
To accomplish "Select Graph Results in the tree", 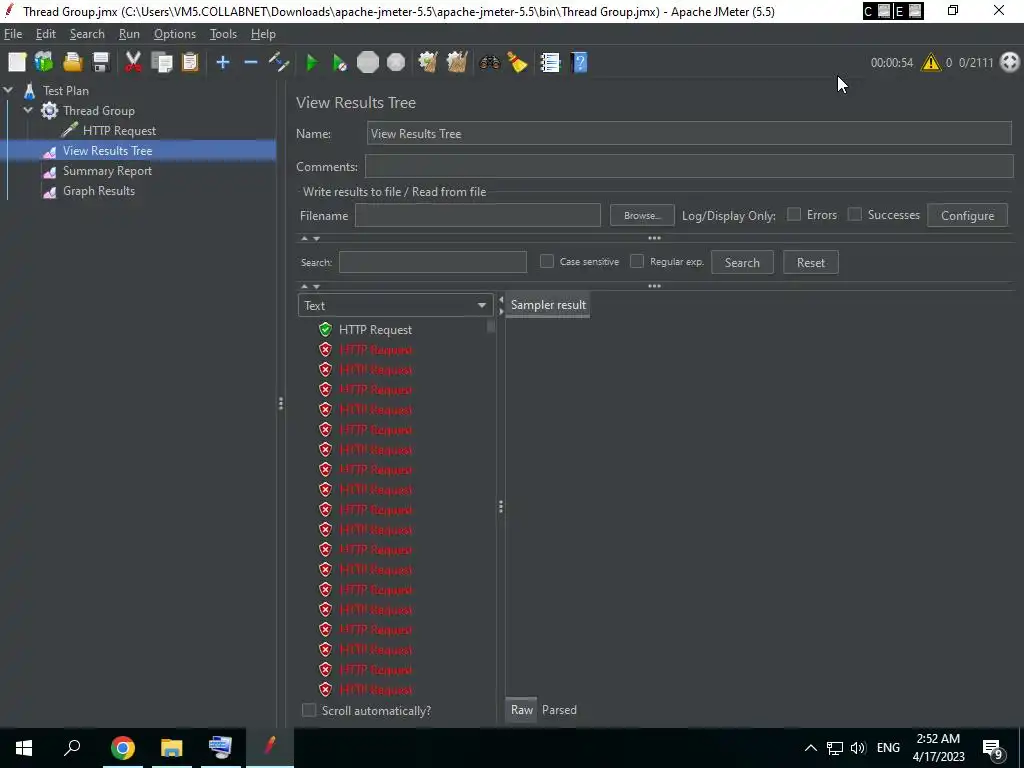I will pyautogui.click(x=99, y=191).
